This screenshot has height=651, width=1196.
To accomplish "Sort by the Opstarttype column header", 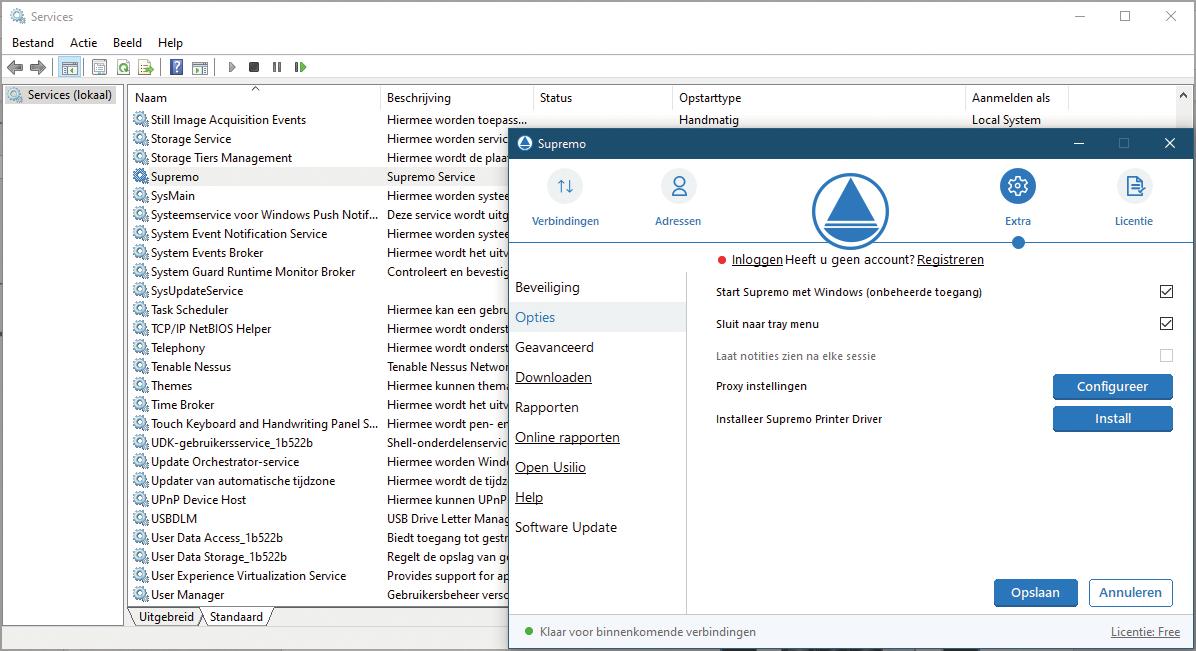I will pyautogui.click(x=818, y=98).
